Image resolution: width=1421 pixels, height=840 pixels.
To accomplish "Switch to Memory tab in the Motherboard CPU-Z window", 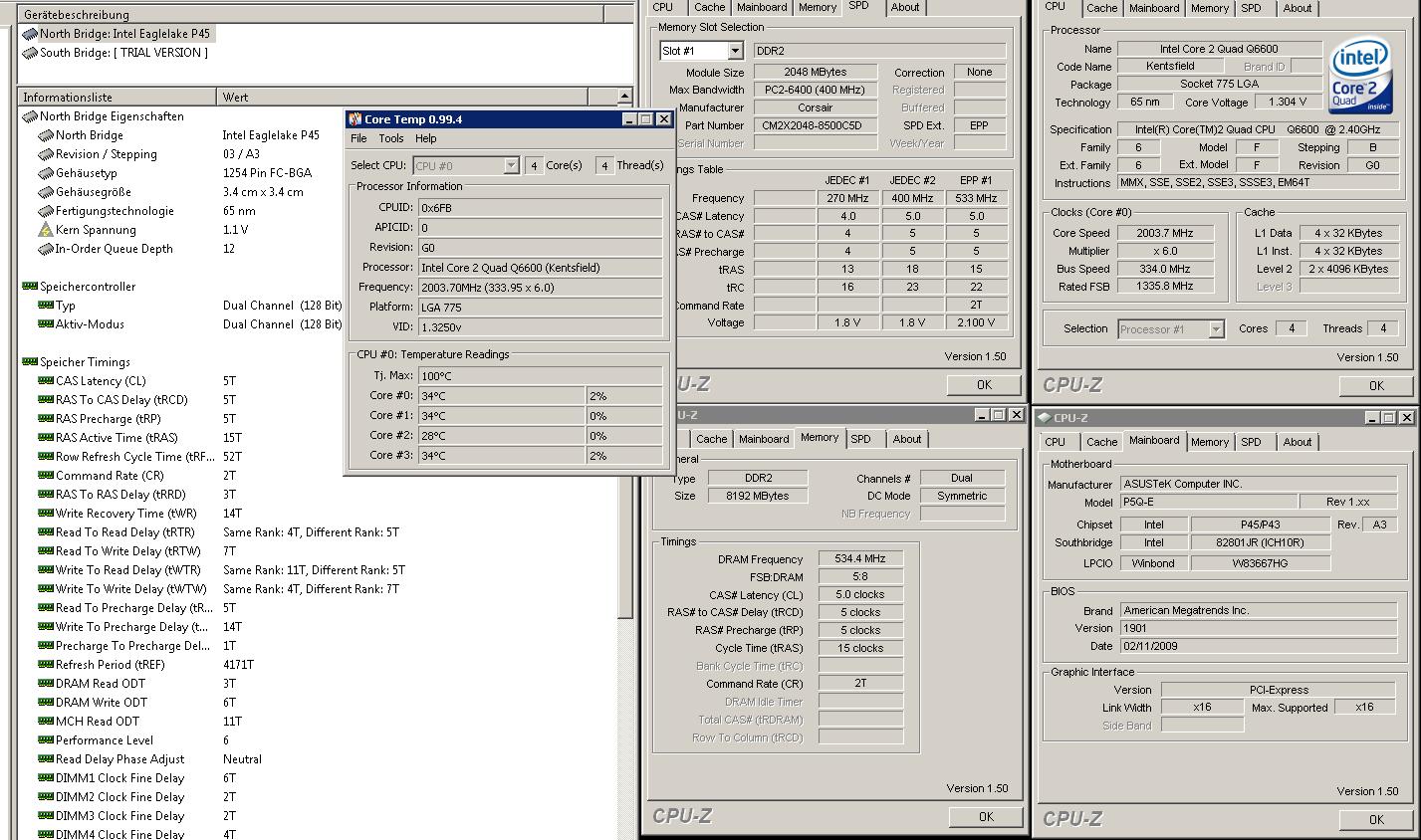I will (x=1210, y=442).
